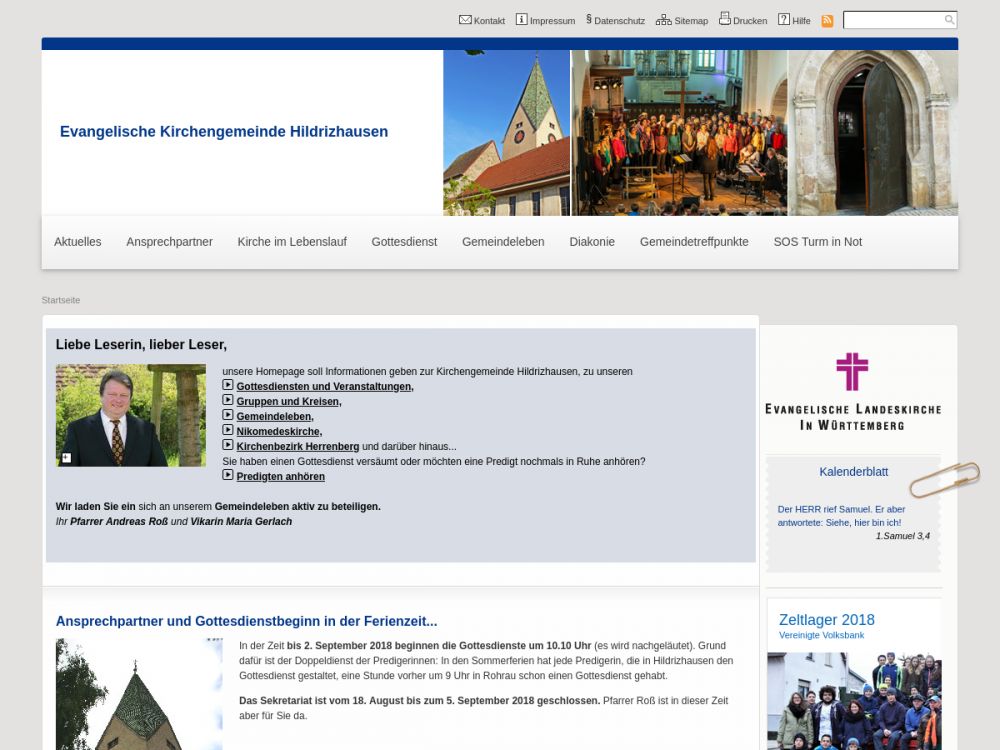The image size is (1000, 750).
Task: Open the Impressum info icon
Action: coord(521,19)
